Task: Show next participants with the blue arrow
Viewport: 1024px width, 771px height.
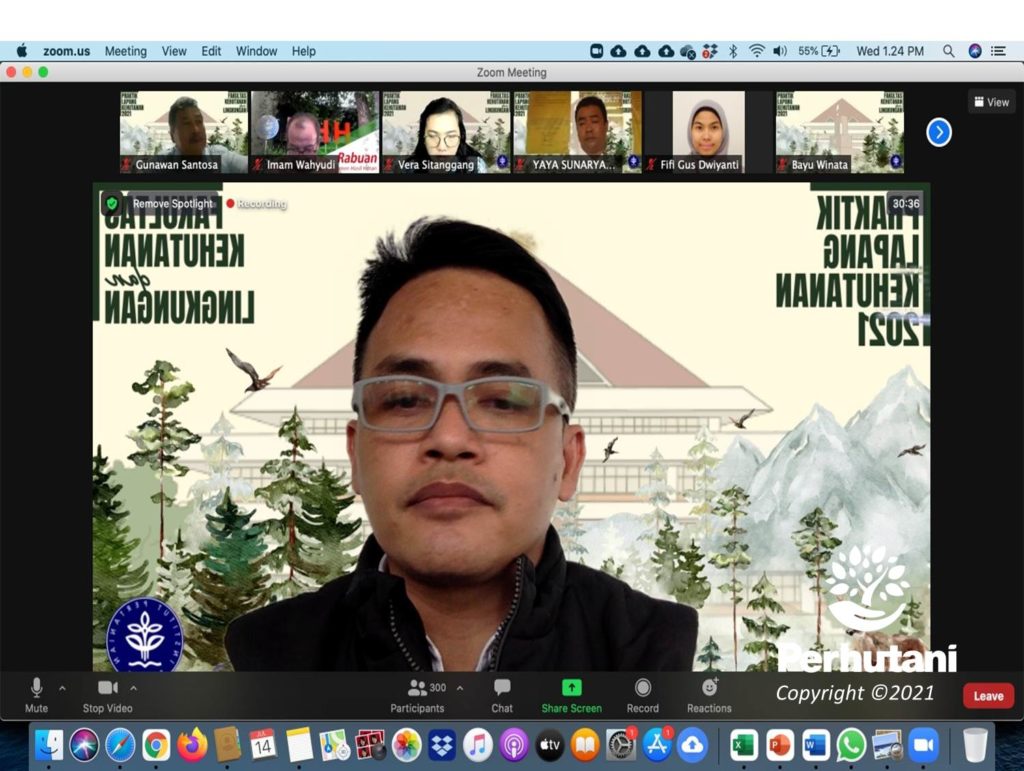Action: [x=938, y=132]
